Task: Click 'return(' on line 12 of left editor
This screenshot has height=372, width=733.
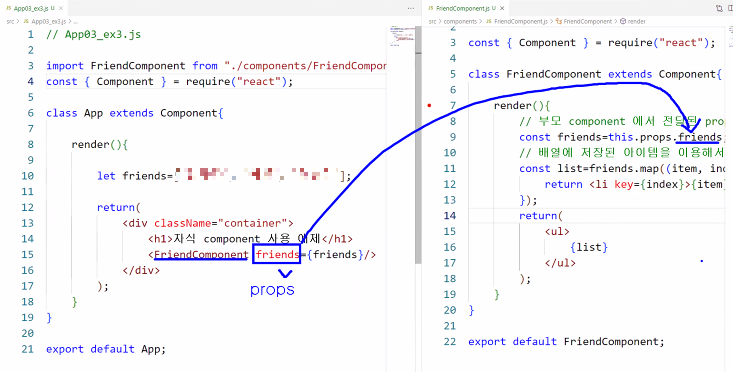Action: [119, 207]
